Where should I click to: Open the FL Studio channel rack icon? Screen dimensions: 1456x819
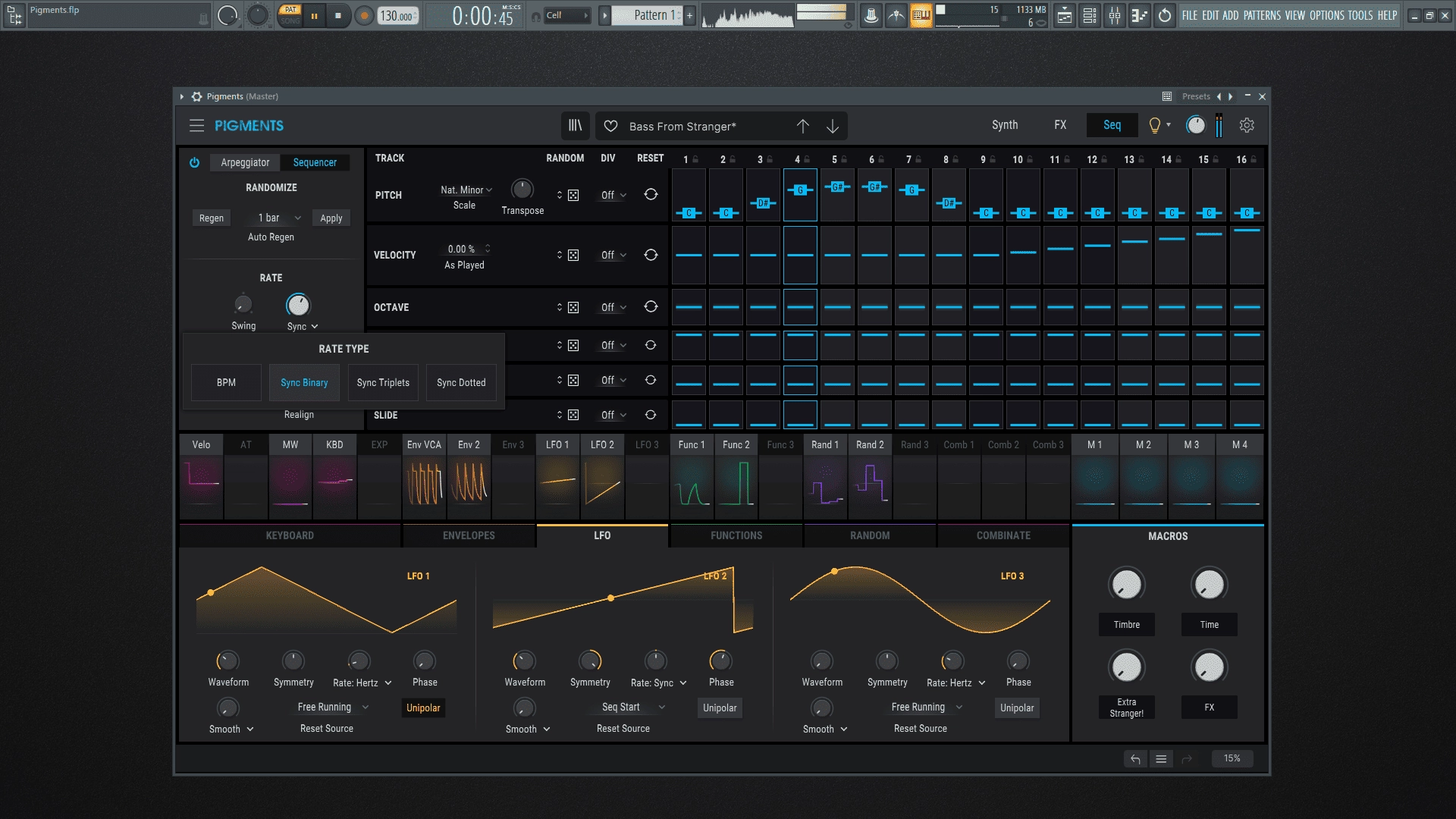(1090, 15)
